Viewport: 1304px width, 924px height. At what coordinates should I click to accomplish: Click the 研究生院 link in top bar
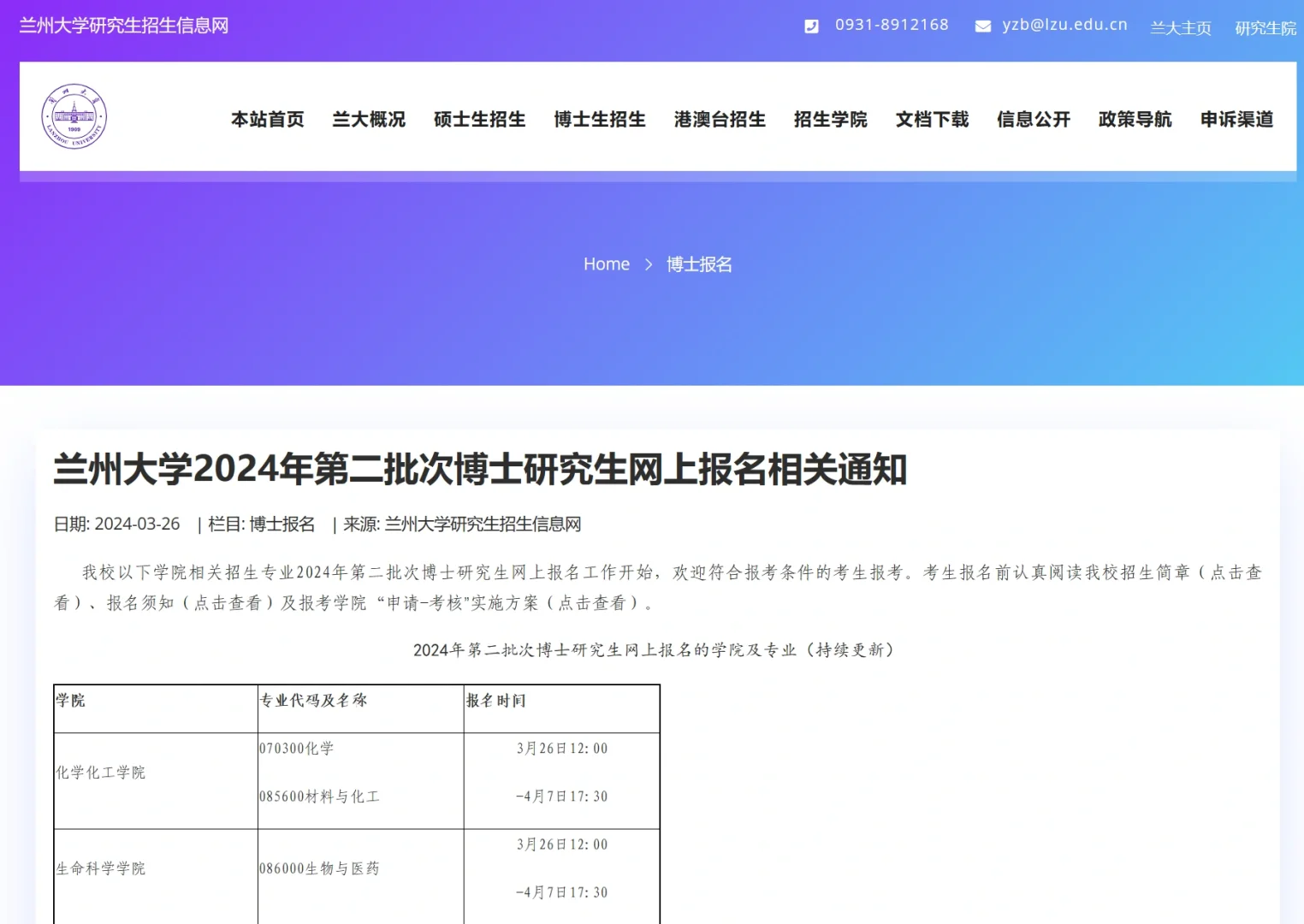point(1265,28)
